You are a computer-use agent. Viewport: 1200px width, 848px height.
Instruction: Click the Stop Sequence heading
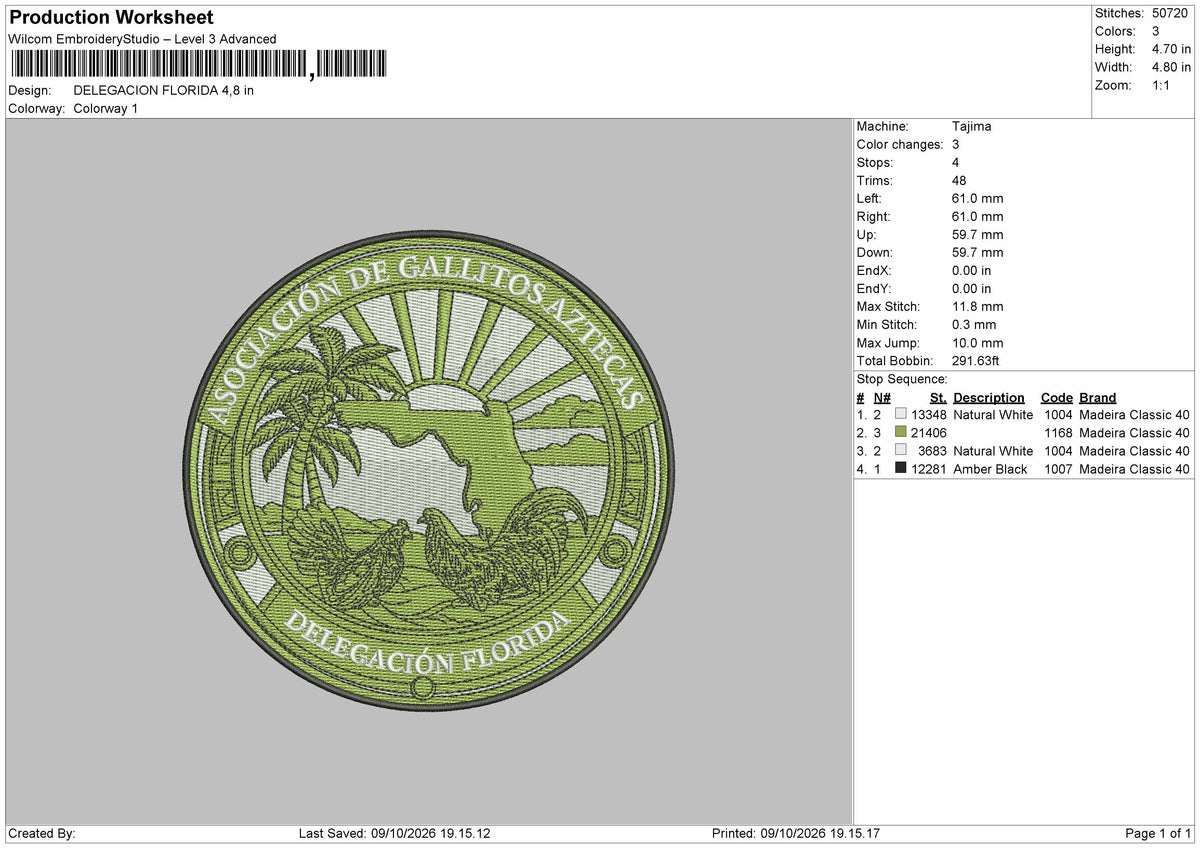pyautogui.click(x=902, y=379)
